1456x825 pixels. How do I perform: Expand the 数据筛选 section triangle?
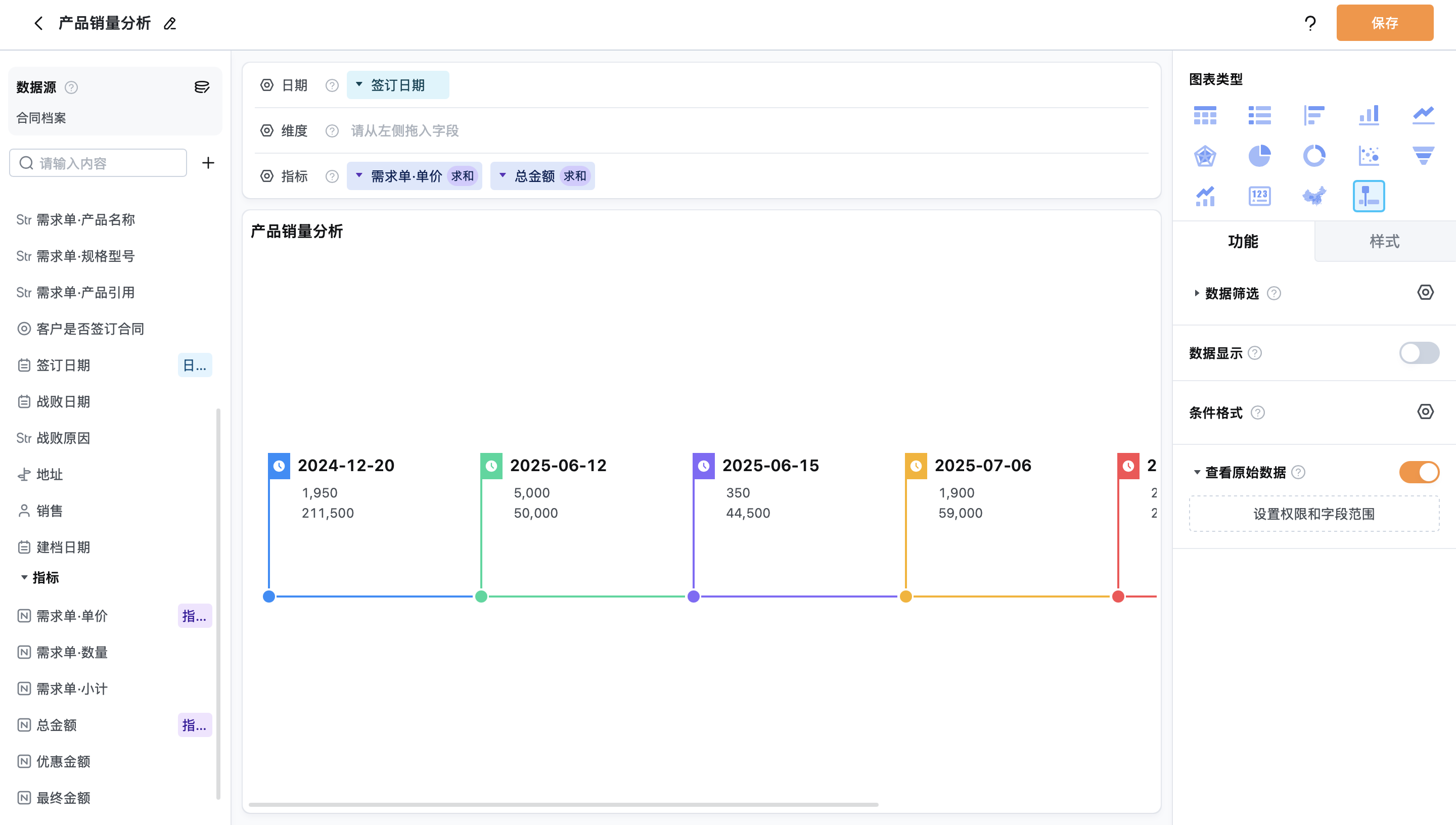tap(1197, 293)
